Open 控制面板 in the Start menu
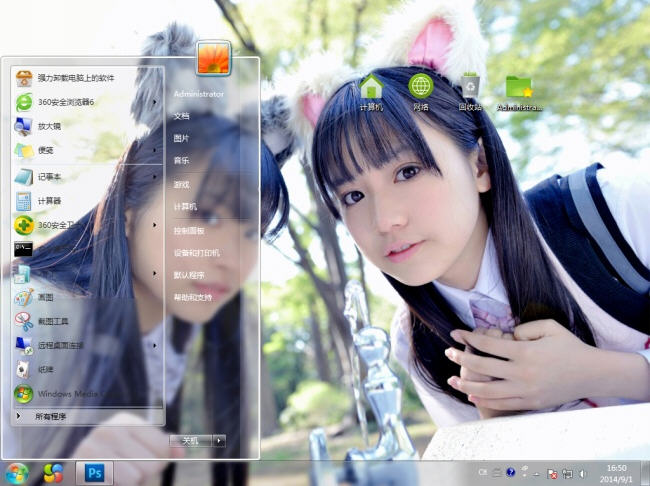Image resolution: width=650 pixels, height=486 pixels. (x=189, y=230)
